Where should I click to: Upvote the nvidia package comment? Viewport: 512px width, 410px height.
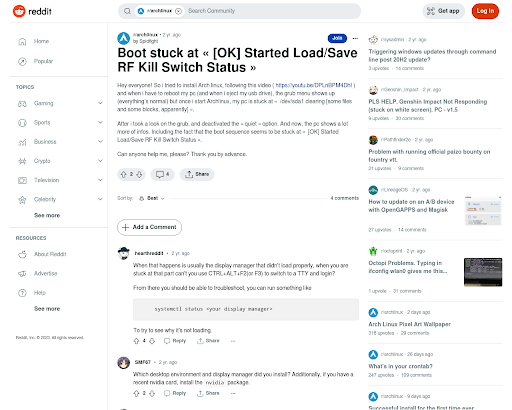point(136,394)
